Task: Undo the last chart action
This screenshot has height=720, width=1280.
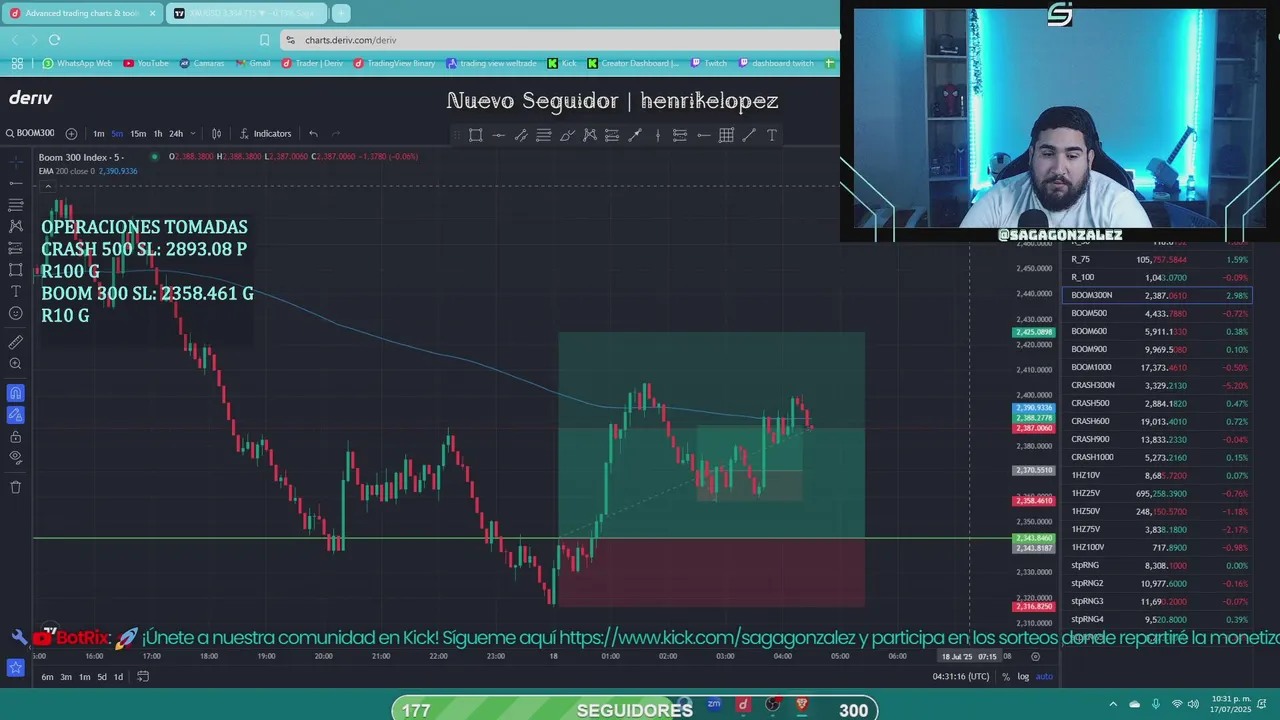Action: (x=313, y=134)
